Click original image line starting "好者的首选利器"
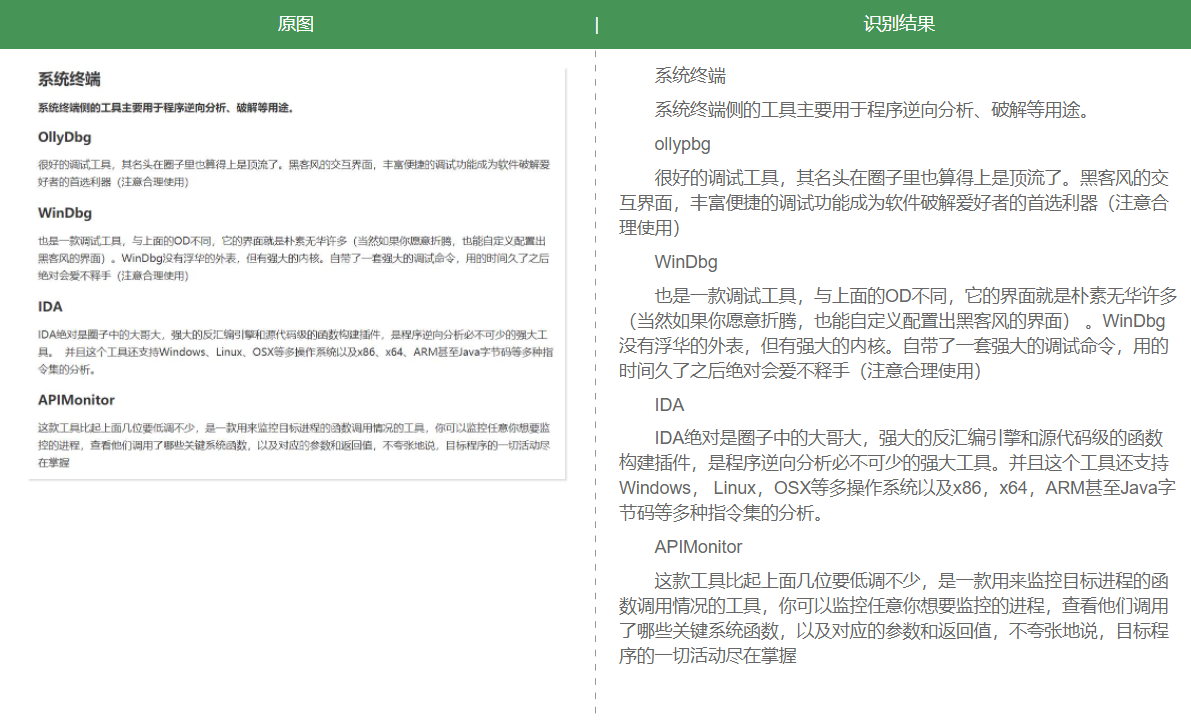The height and width of the screenshot is (721, 1191). point(113,182)
